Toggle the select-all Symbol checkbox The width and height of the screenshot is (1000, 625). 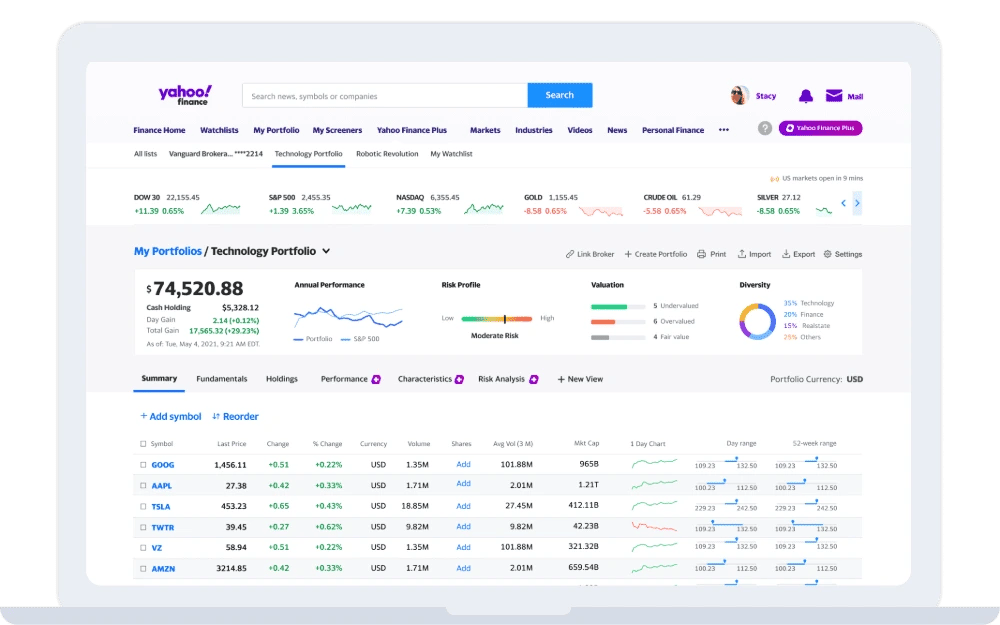143,444
